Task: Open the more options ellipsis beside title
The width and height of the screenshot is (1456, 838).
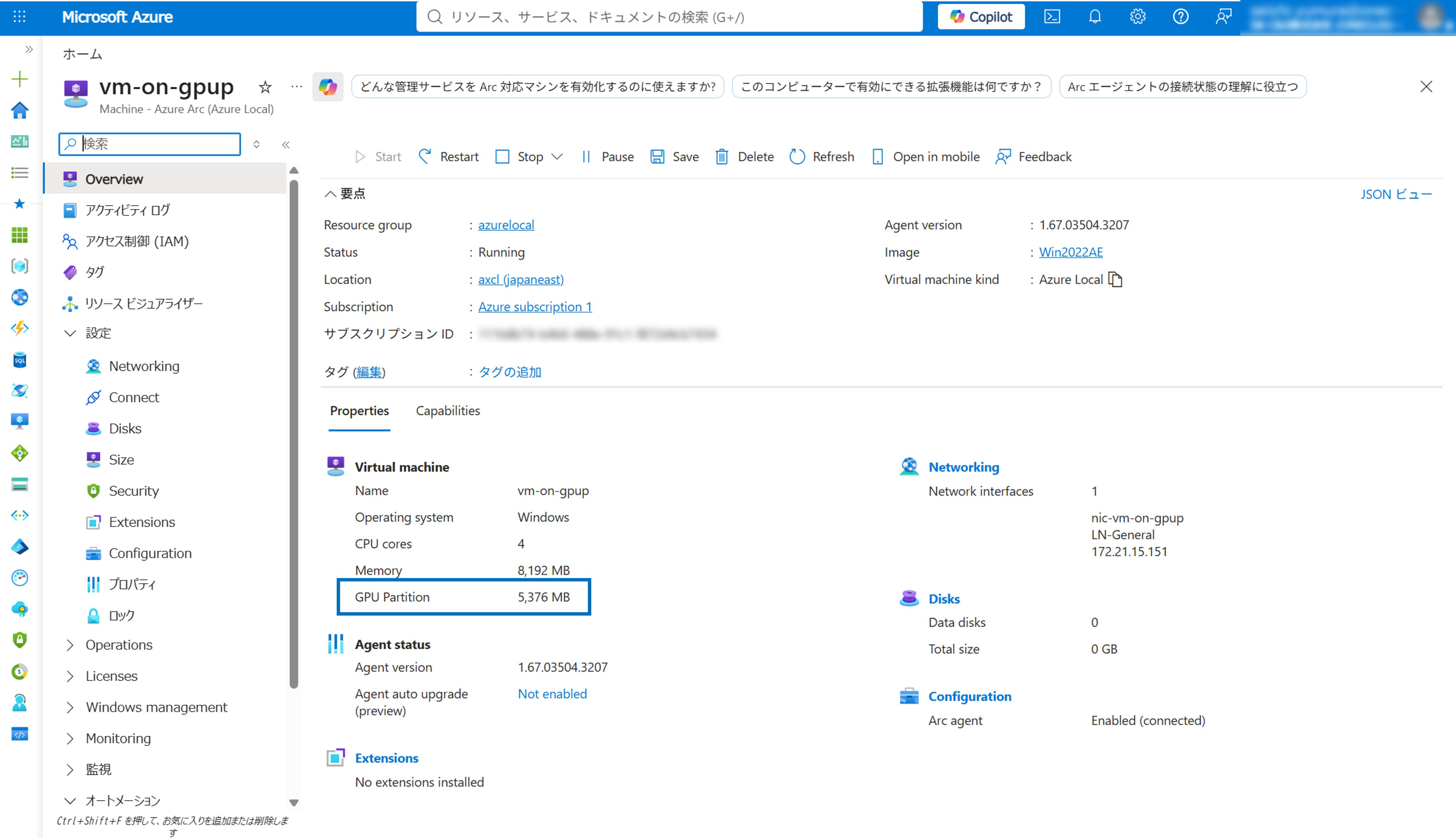Action: (296, 87)
